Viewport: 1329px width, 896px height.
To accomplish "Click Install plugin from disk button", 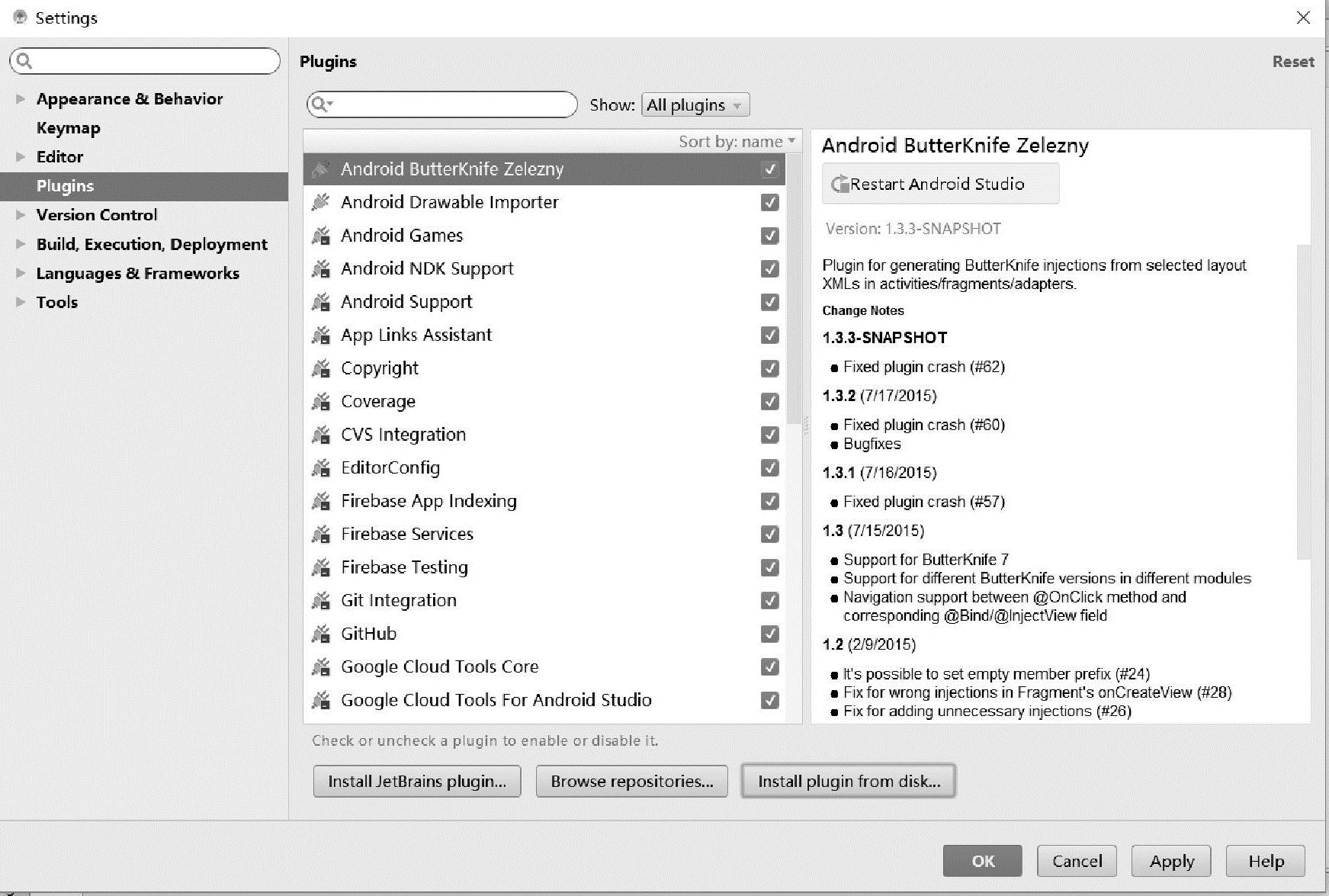I will click(x=849, y=781).
